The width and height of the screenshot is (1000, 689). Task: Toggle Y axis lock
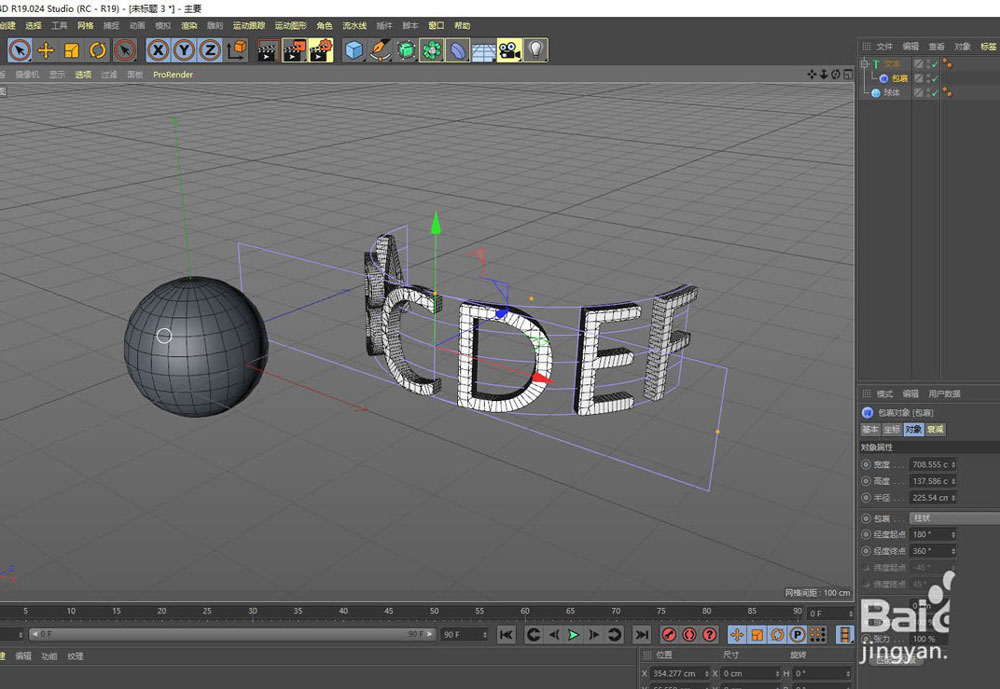pos(184,50)
